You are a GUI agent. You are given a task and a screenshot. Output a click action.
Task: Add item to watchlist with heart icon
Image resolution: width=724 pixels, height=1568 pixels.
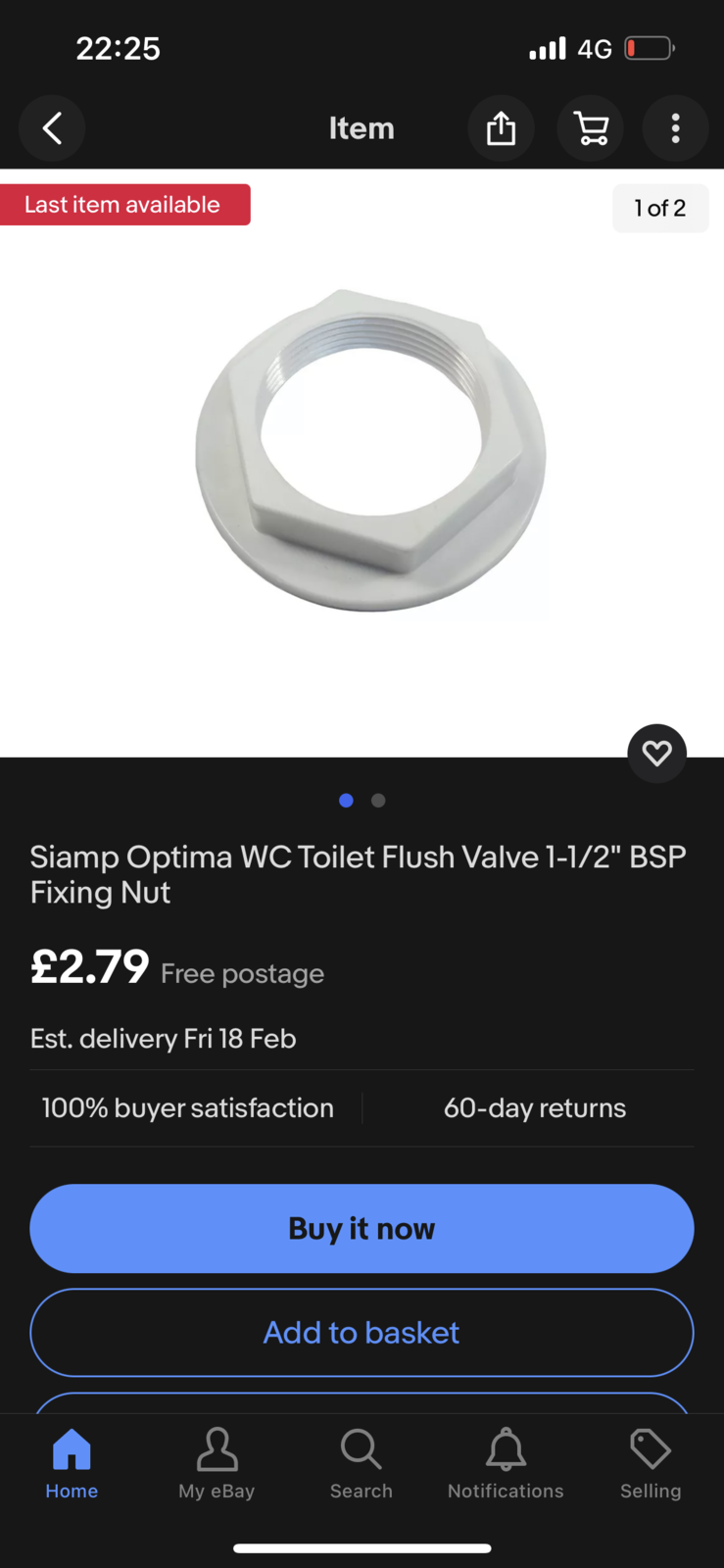click(656, 753)
